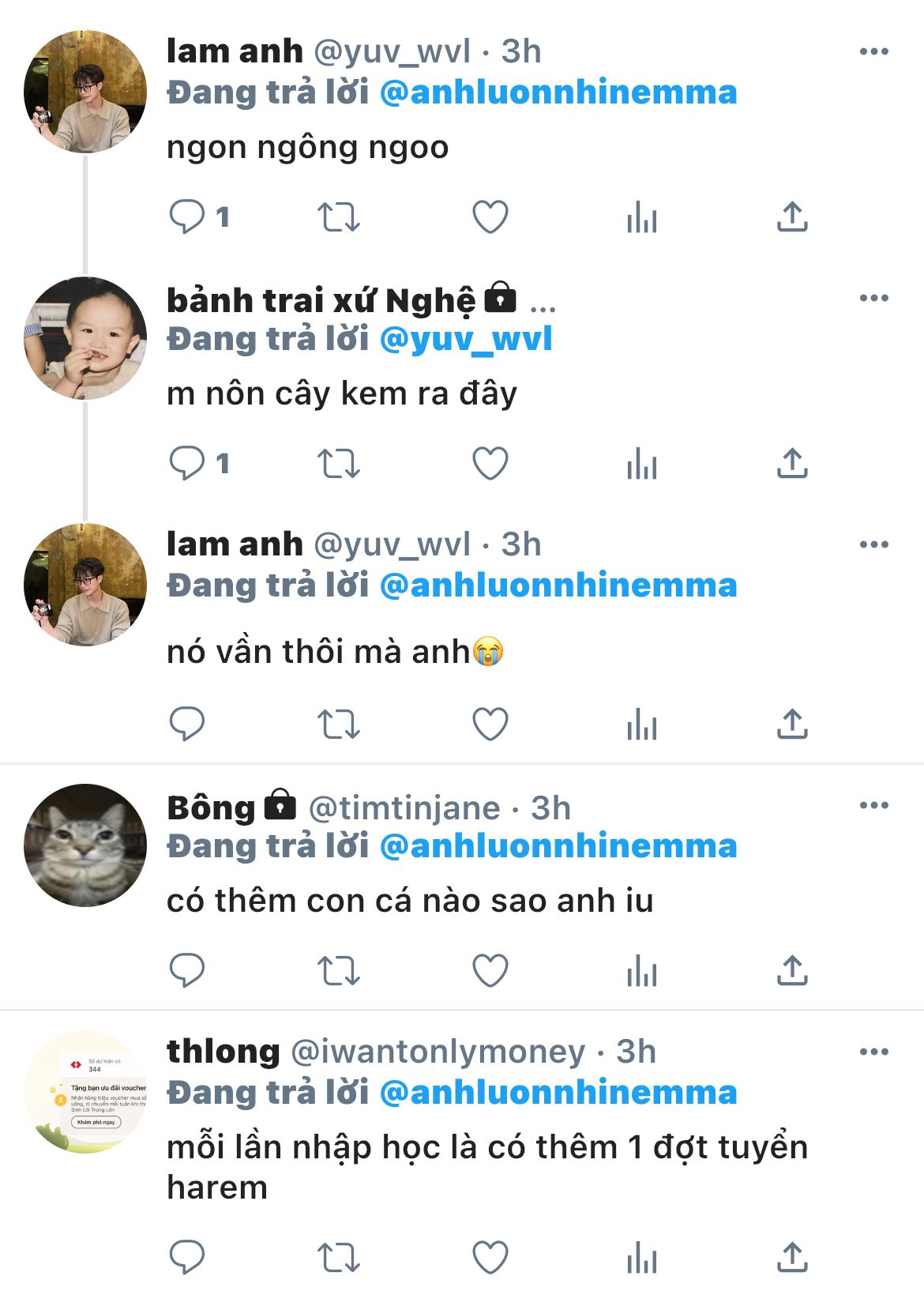The height and width of the screenshot is (1295, 924).
Task: View analytics of "m nôn cây kem" tweet
Action: pos(641,463)
